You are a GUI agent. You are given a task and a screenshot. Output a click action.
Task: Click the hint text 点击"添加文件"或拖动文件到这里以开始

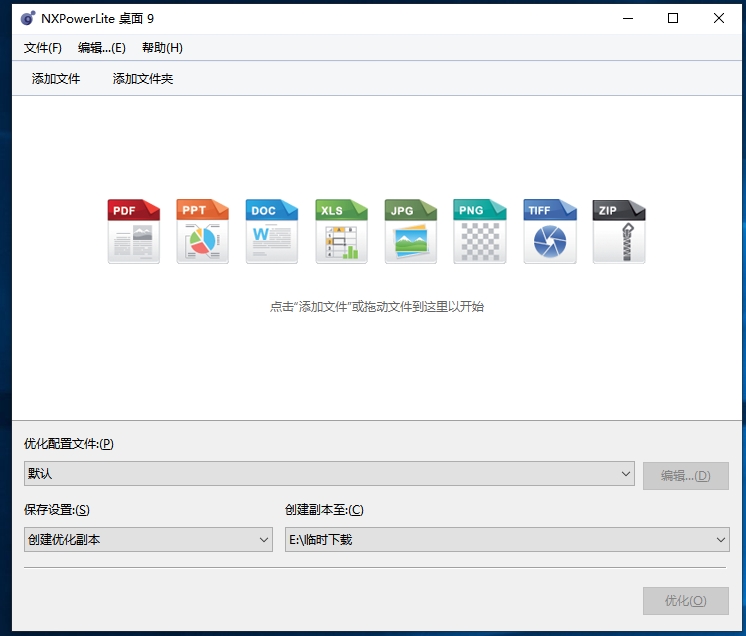pos(377,306)
